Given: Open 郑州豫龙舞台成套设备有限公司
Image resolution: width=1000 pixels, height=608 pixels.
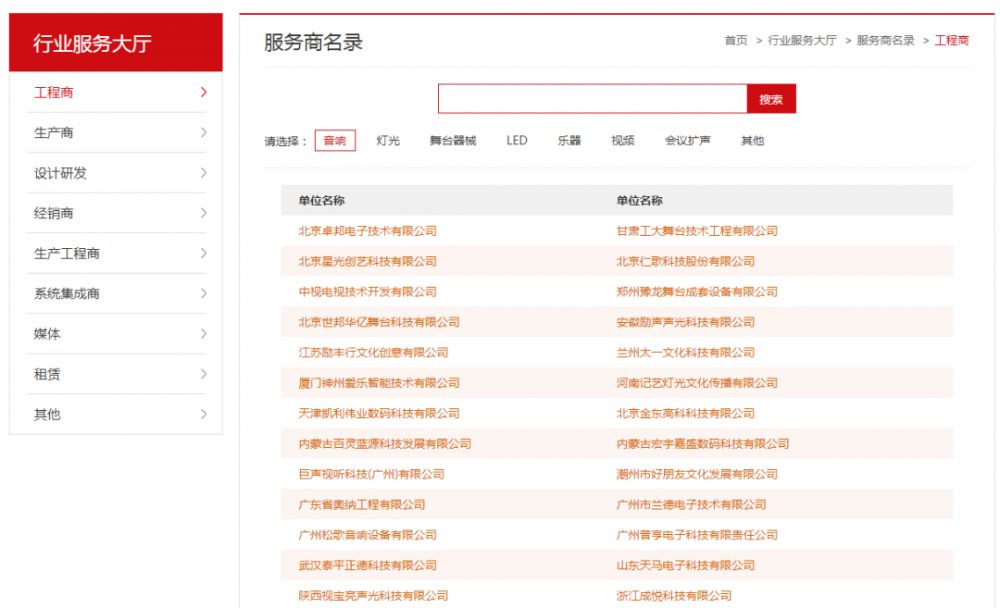Looking at the screenshot, I should click(x=697, y=292).
